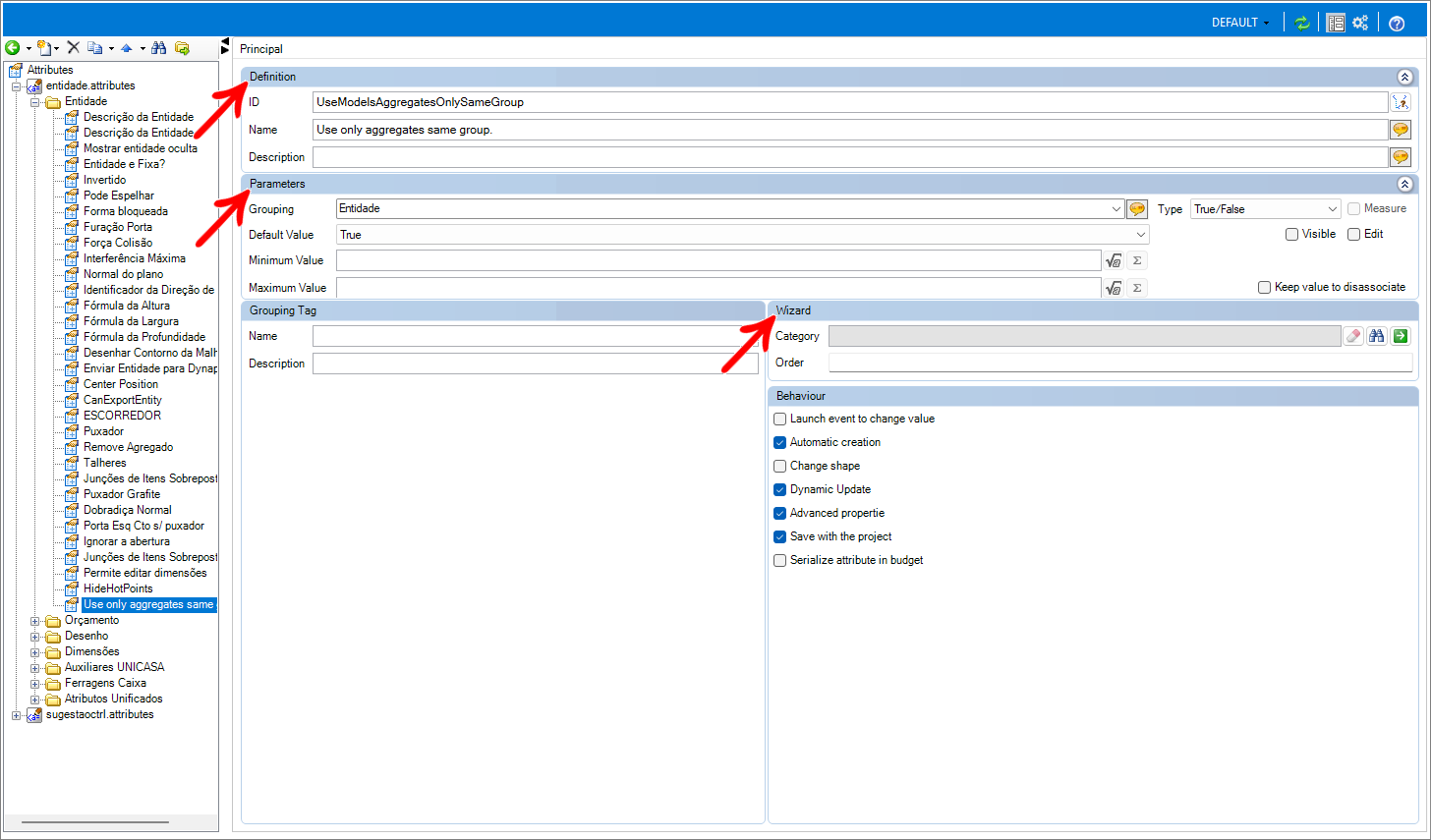Click the binoculars search icon in tree toolbar
Screen dimensions: 1431x840
click(x=159, y=48)
